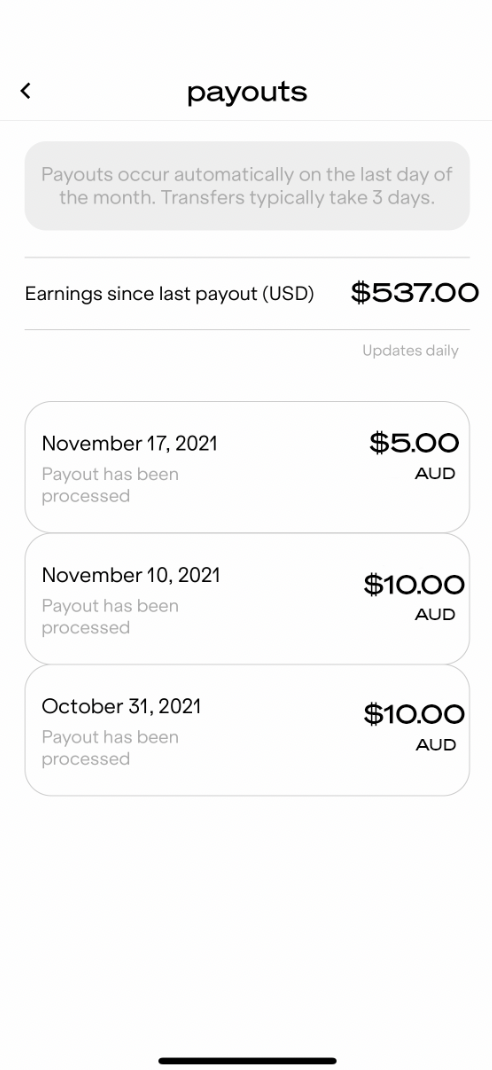Tap the November 10, 2021 date text
The height and width of the screenshot is (1070, 492).
pyautogui.click(x=131, y=575)
